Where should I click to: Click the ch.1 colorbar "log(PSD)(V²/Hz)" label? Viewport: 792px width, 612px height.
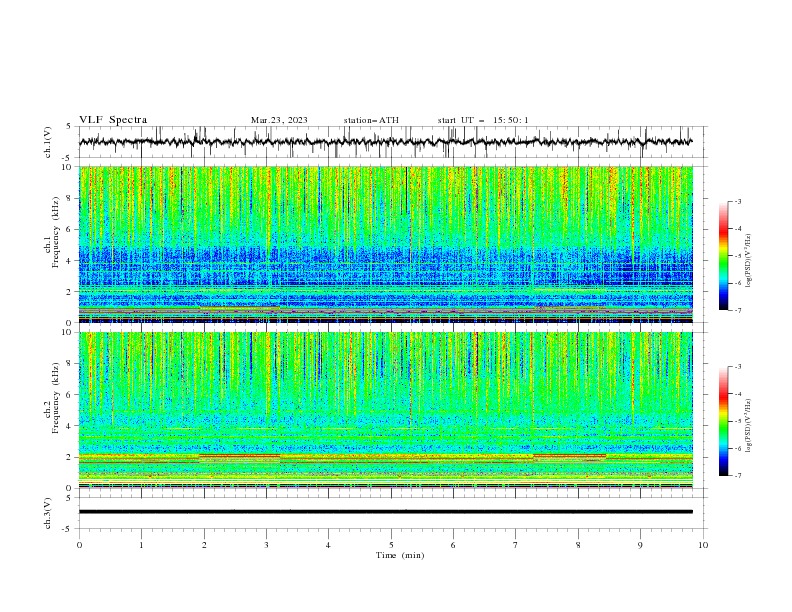click(x=748, y=261)
